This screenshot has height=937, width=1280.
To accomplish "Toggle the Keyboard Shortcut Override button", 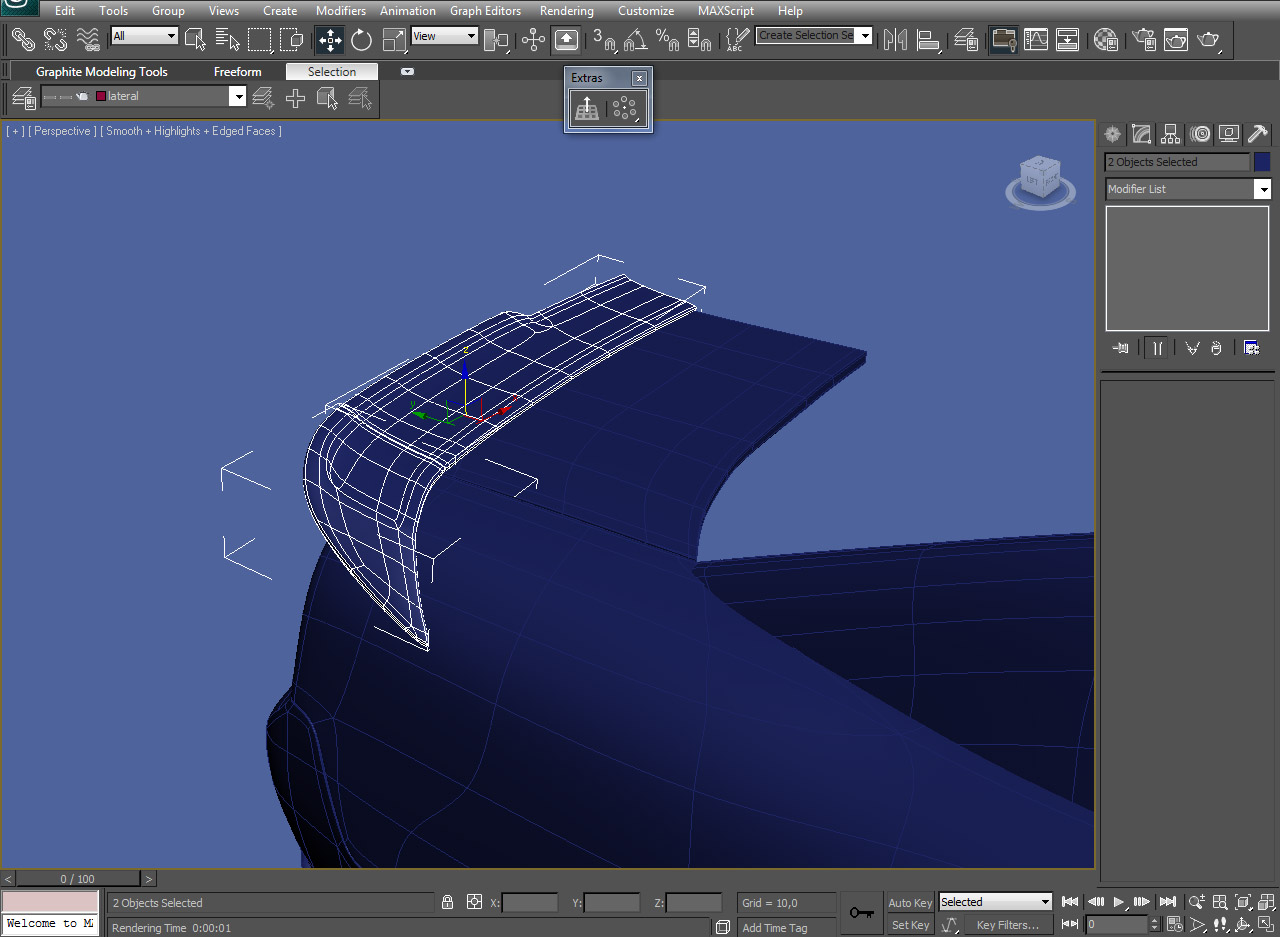I will 566,40.
